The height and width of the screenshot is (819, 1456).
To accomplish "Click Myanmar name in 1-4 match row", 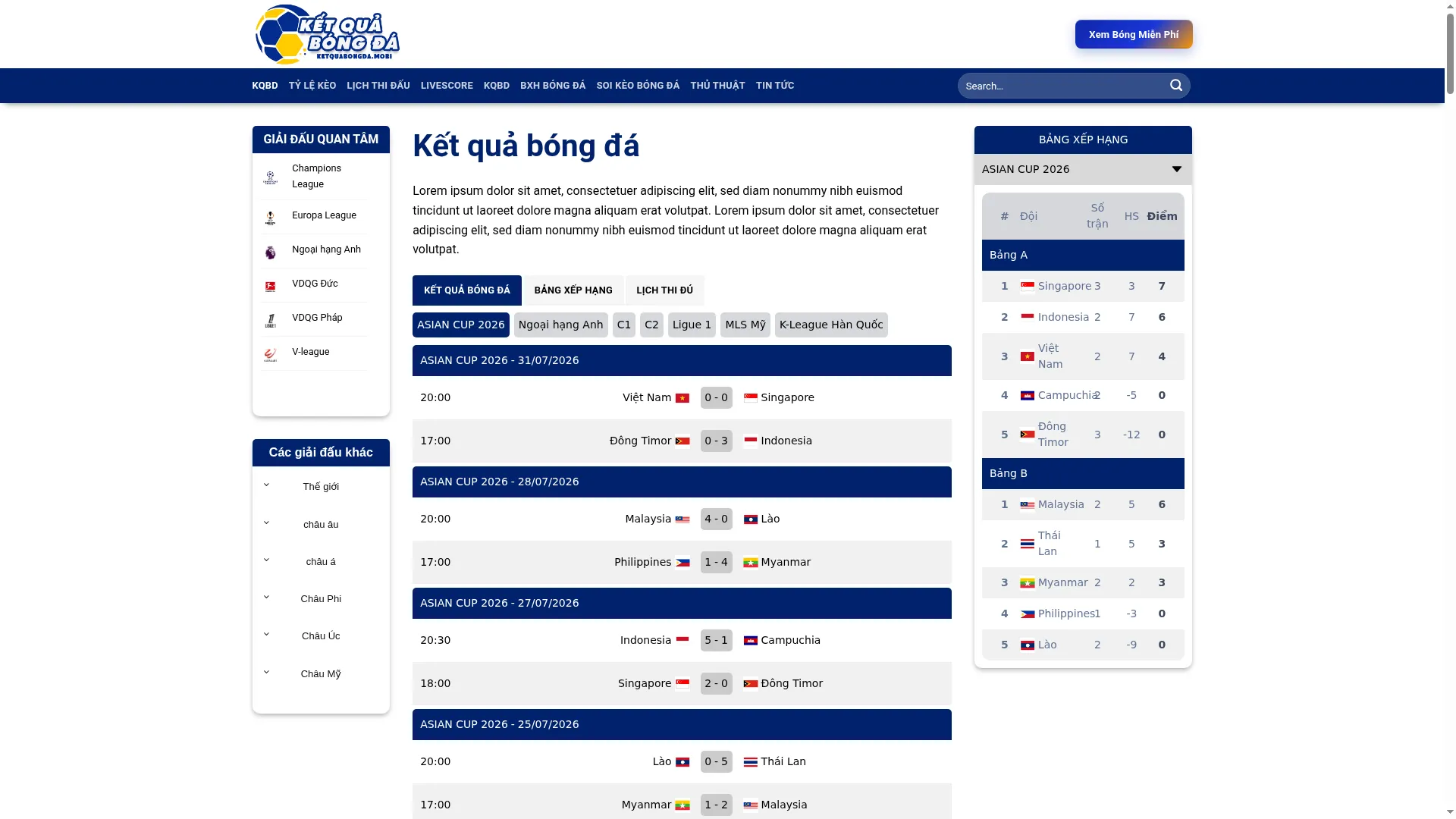I will pyautogui.click(x=786, y=562).
